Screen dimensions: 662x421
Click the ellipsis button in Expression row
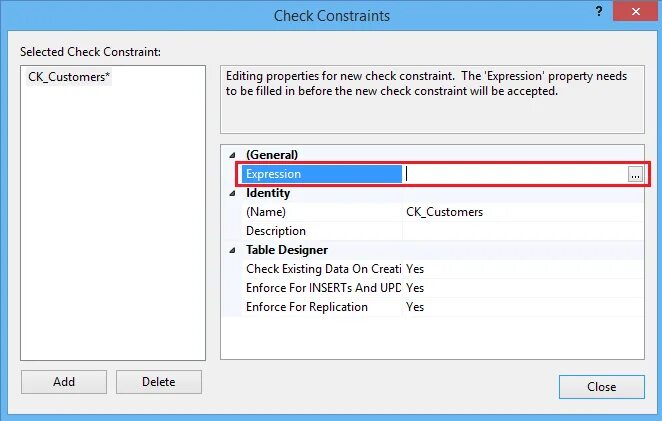click(635, 174)
